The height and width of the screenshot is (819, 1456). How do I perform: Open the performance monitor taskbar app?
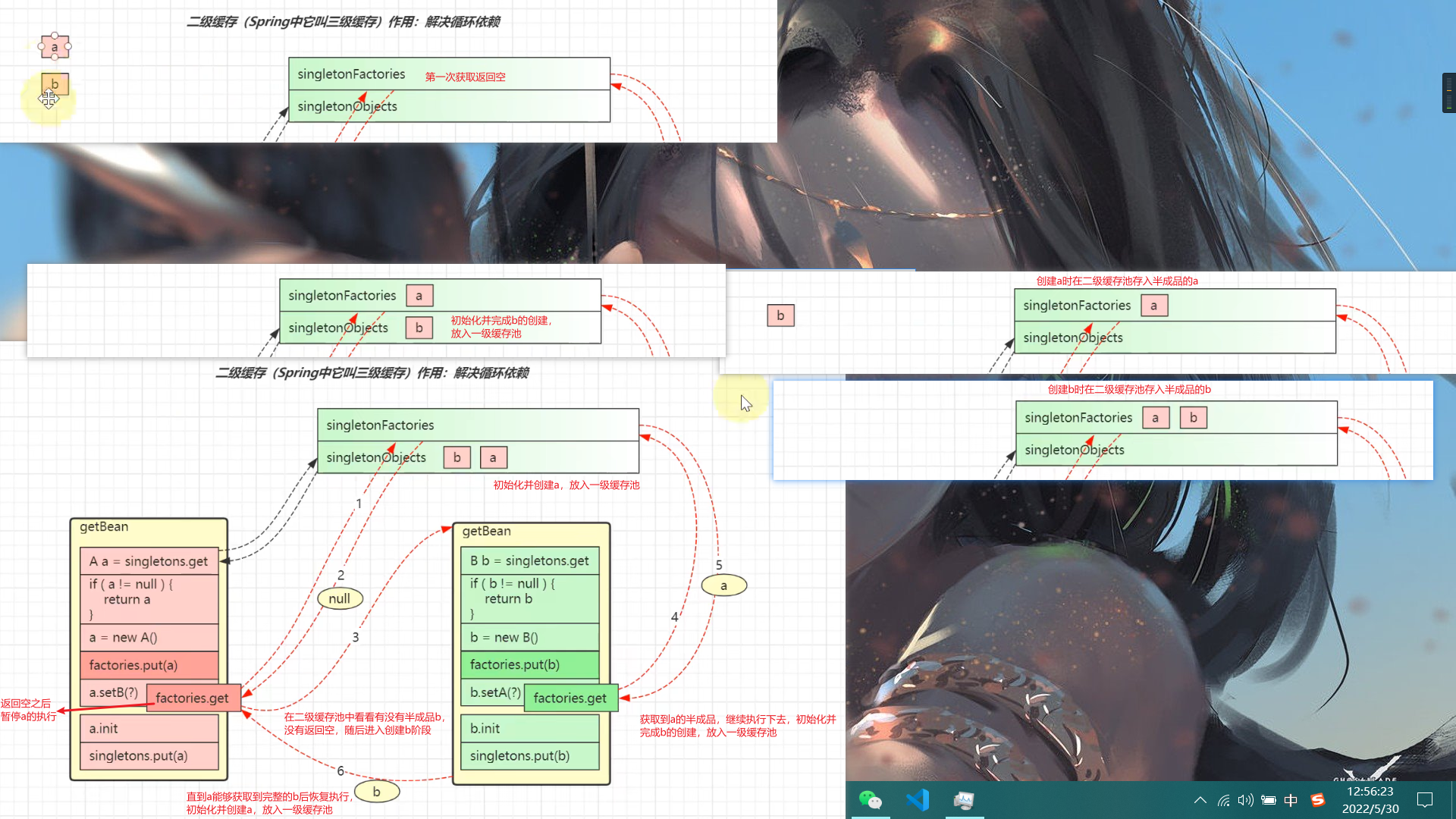click(x=964, y=800)
